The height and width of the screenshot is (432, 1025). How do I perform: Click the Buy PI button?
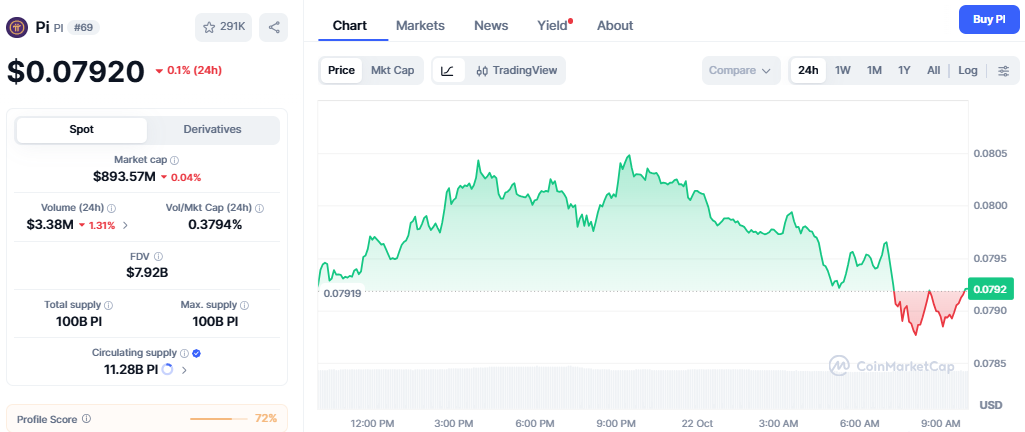point(989,19)
